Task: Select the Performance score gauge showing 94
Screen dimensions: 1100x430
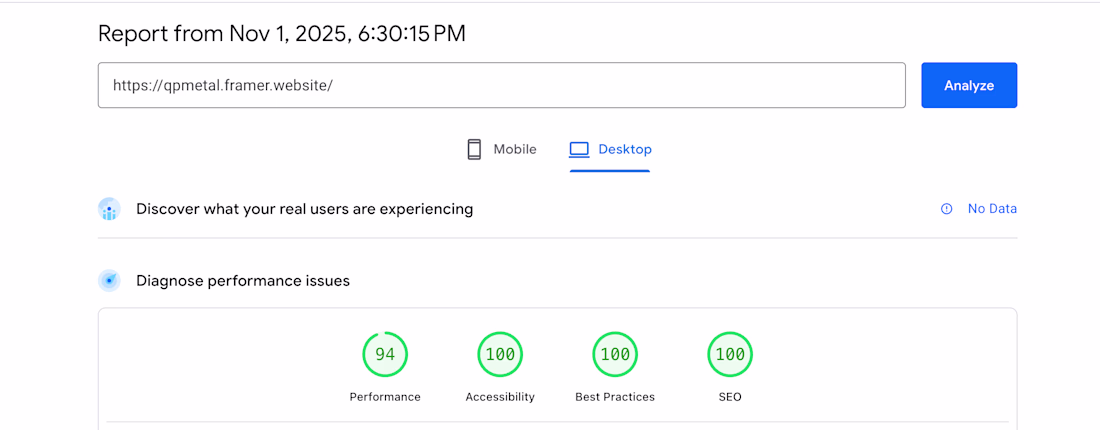Action: [385, 354]
